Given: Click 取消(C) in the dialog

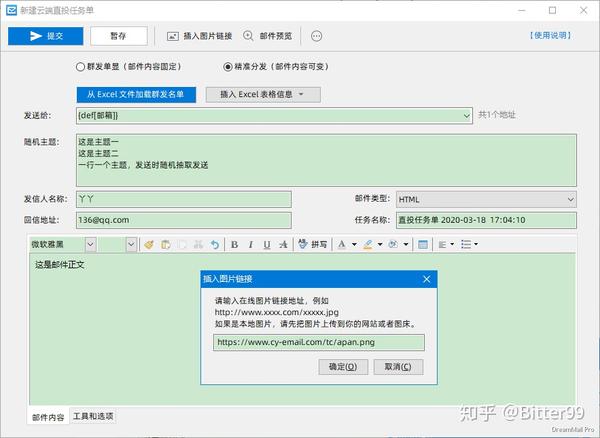Looking at the screenshot, I should (398, 367).
